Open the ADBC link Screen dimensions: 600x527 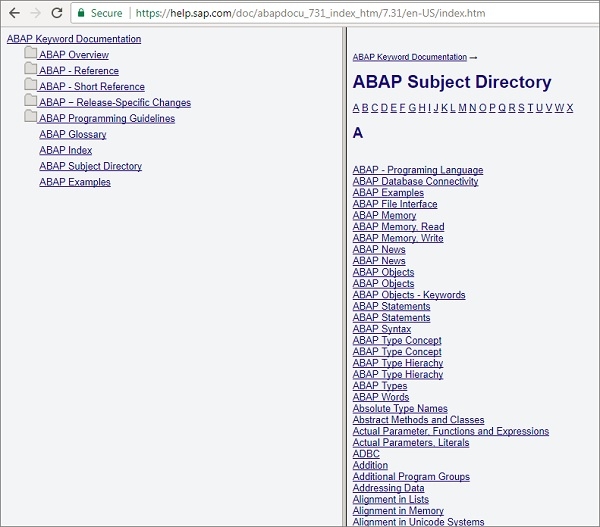click(366, 454)
